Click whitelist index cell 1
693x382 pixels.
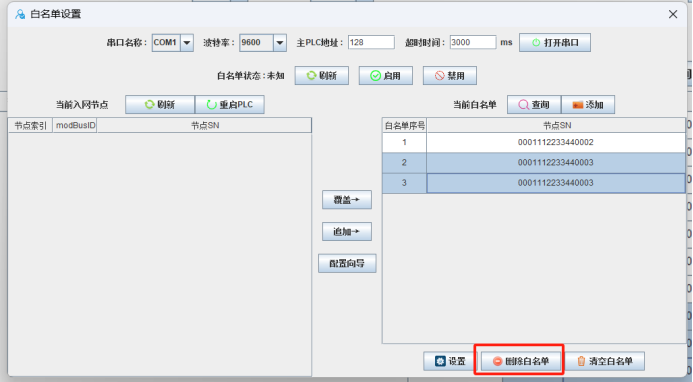click(404, 142)
